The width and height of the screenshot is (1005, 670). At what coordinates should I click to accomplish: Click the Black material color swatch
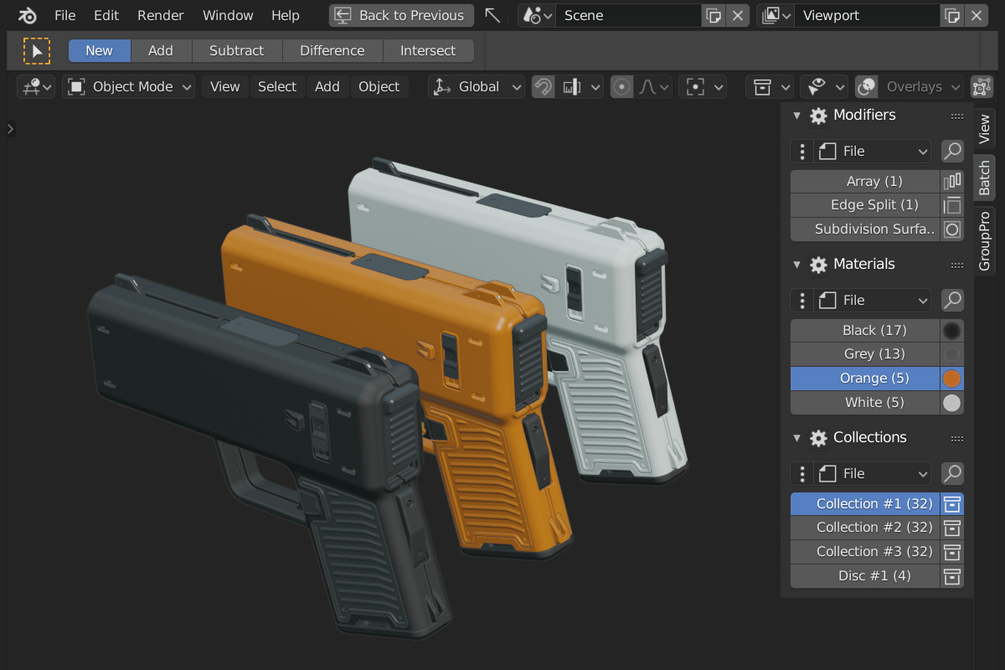point(952,330)
